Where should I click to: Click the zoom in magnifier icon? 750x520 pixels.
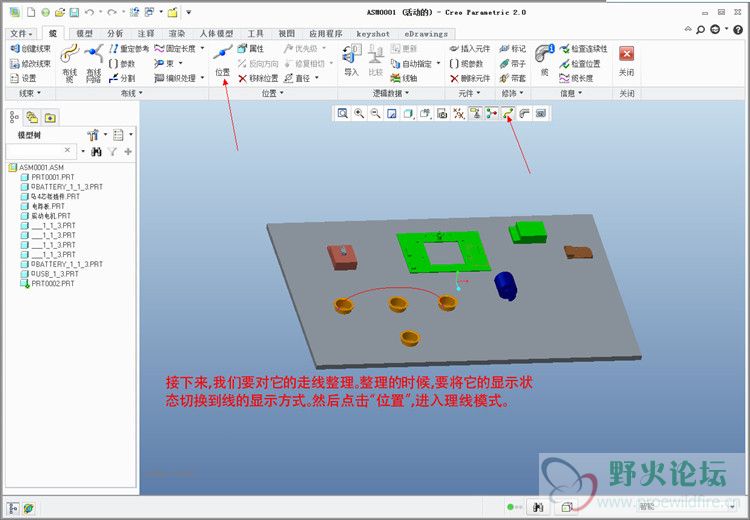[x=359, y=113]
